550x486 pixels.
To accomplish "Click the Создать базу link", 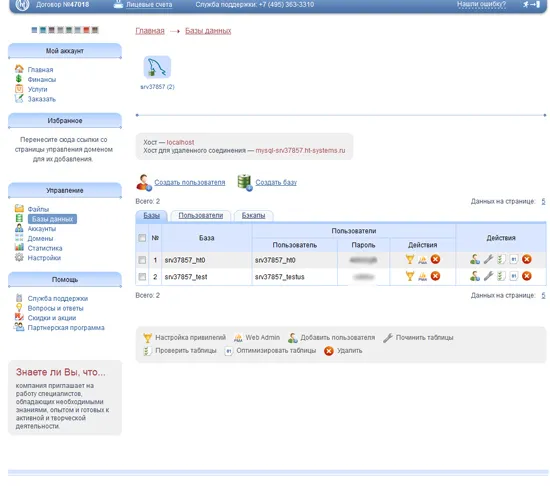I will 276,182.
